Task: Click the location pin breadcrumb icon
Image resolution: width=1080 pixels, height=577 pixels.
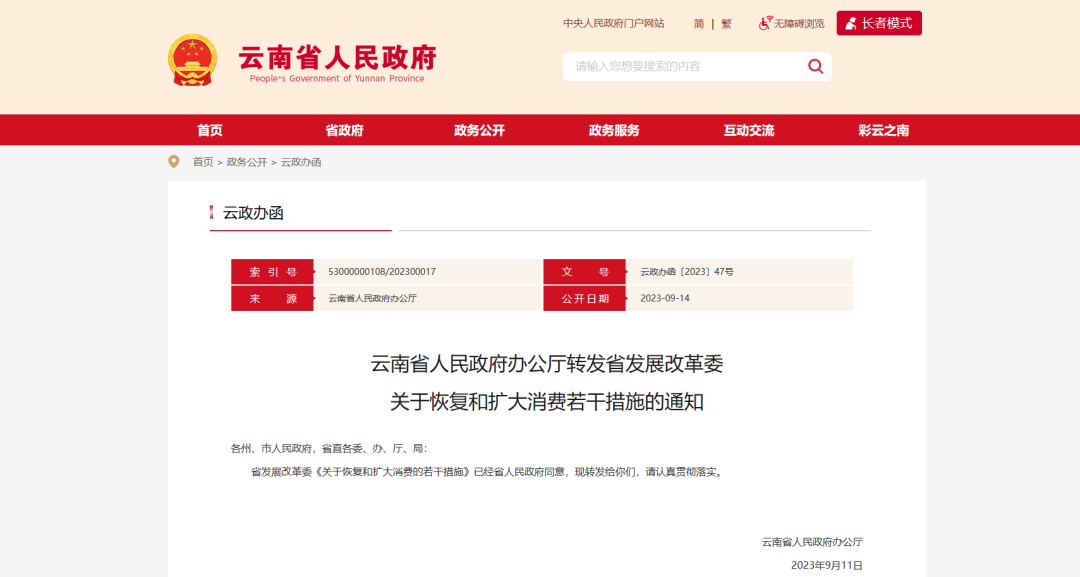Action: (174, 162)
